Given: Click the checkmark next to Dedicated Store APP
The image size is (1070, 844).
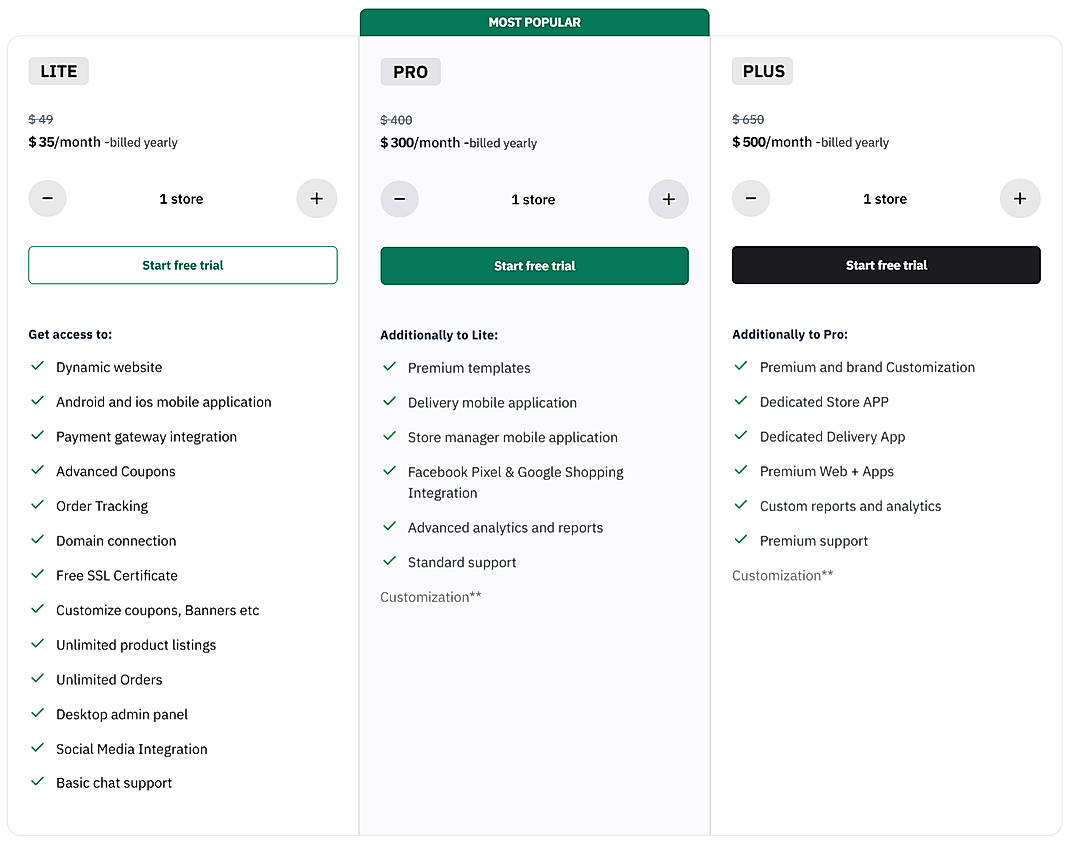Looking at the screenshot, I should [x=741, y=401].
